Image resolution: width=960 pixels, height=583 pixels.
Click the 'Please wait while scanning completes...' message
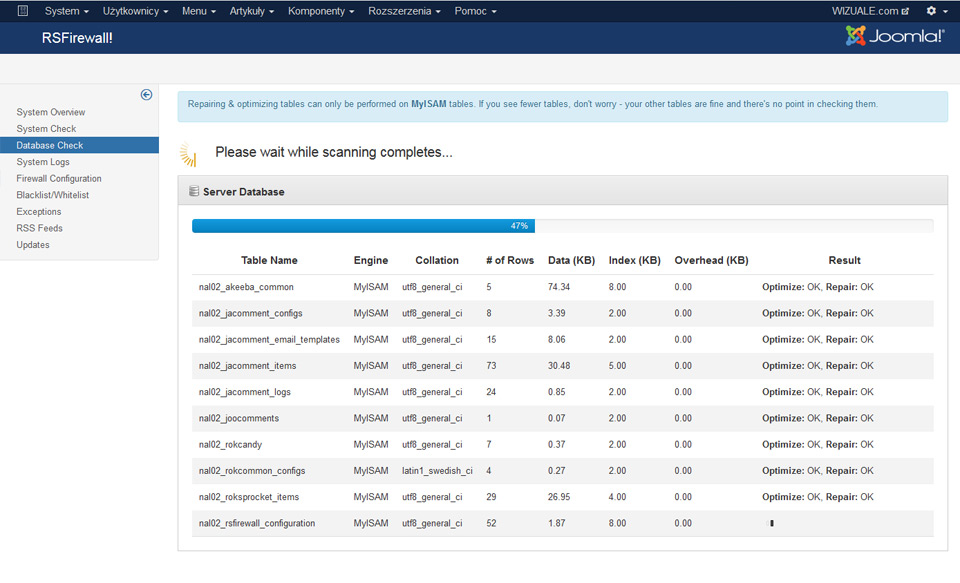coord(334,152)
